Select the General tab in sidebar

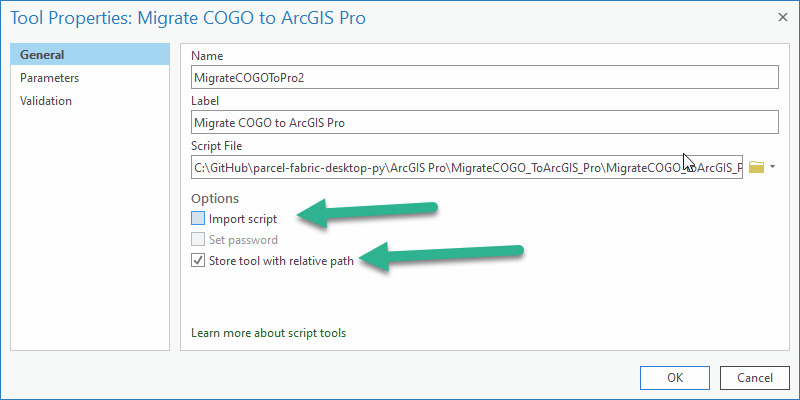click(42, 55)
